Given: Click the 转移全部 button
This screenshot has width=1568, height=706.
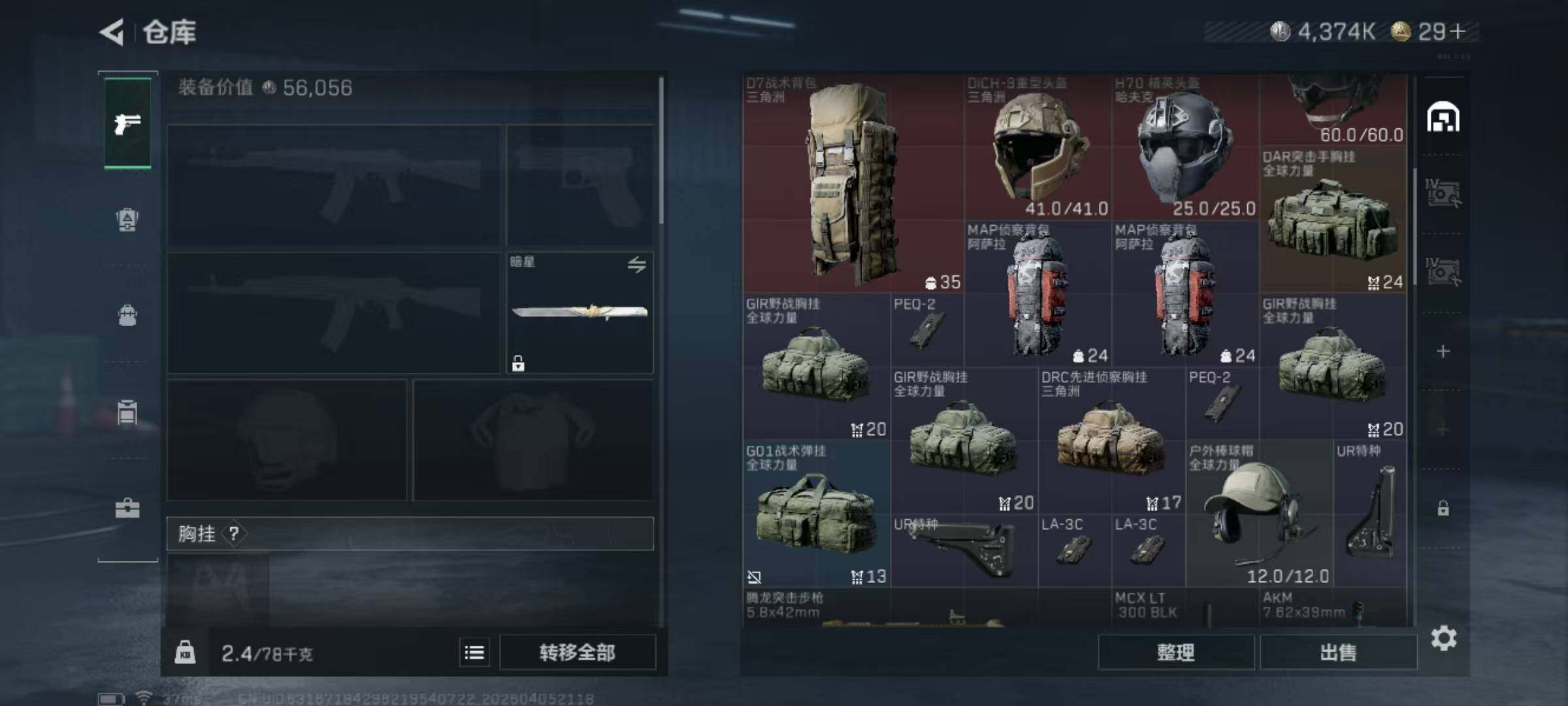Looking at the screenshot, I should 578,652.
